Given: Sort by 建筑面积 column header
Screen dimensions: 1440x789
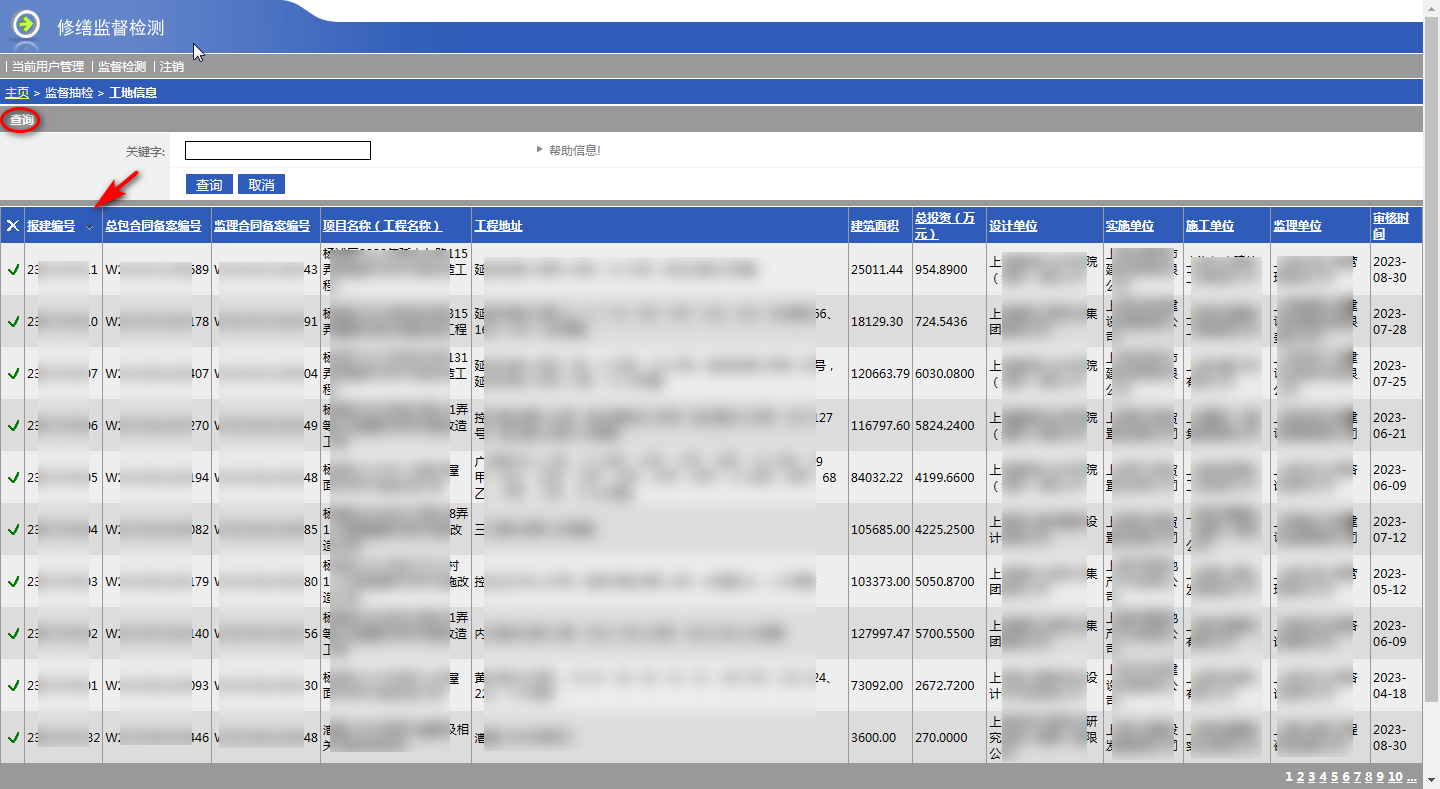Looking at the screenshot, I should click(875, 226).
